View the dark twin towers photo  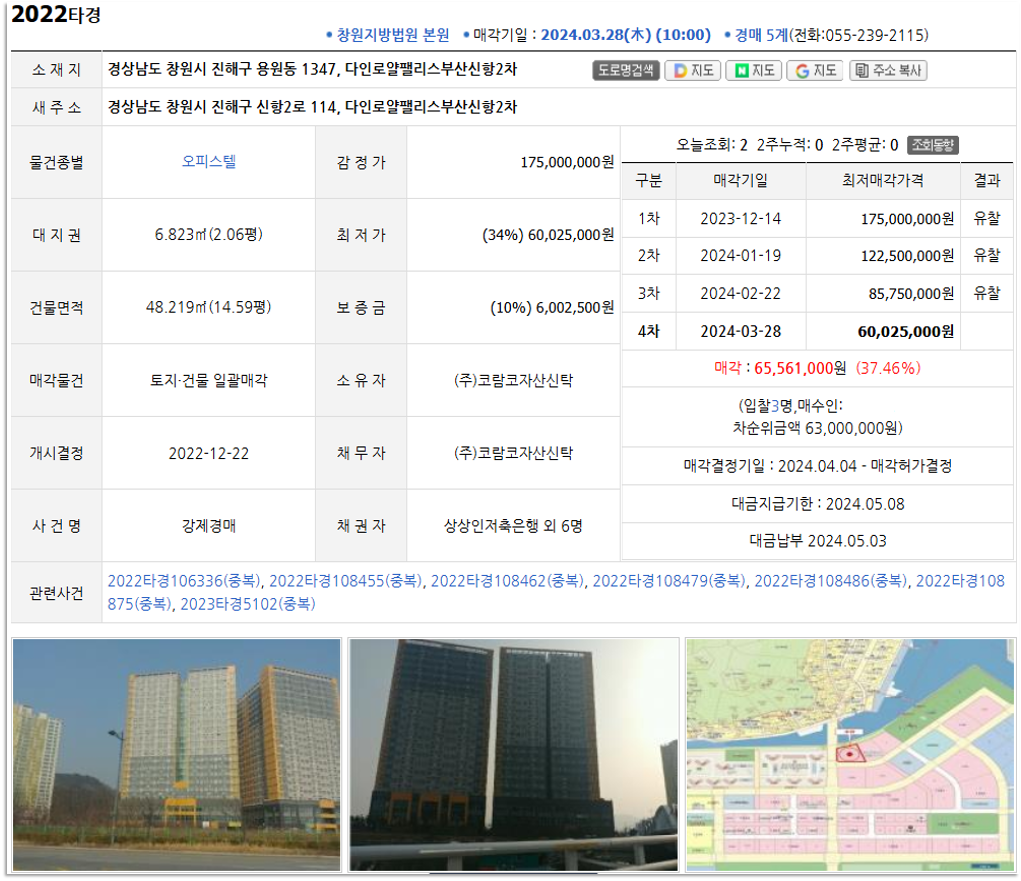click(513, 754)
